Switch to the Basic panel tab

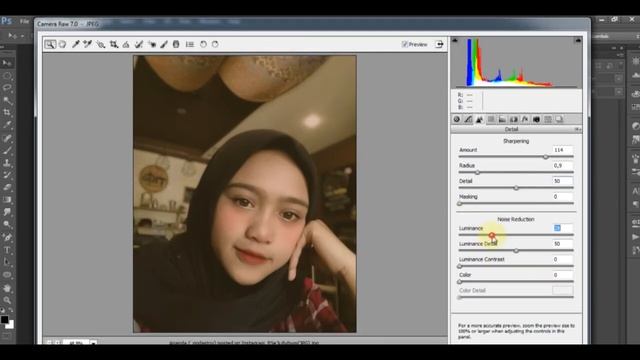[457, 119]
